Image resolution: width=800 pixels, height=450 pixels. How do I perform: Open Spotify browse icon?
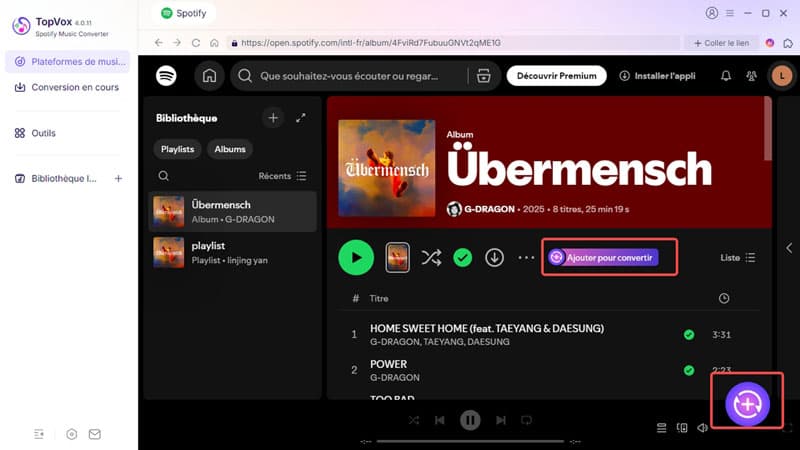coord(484,76)
